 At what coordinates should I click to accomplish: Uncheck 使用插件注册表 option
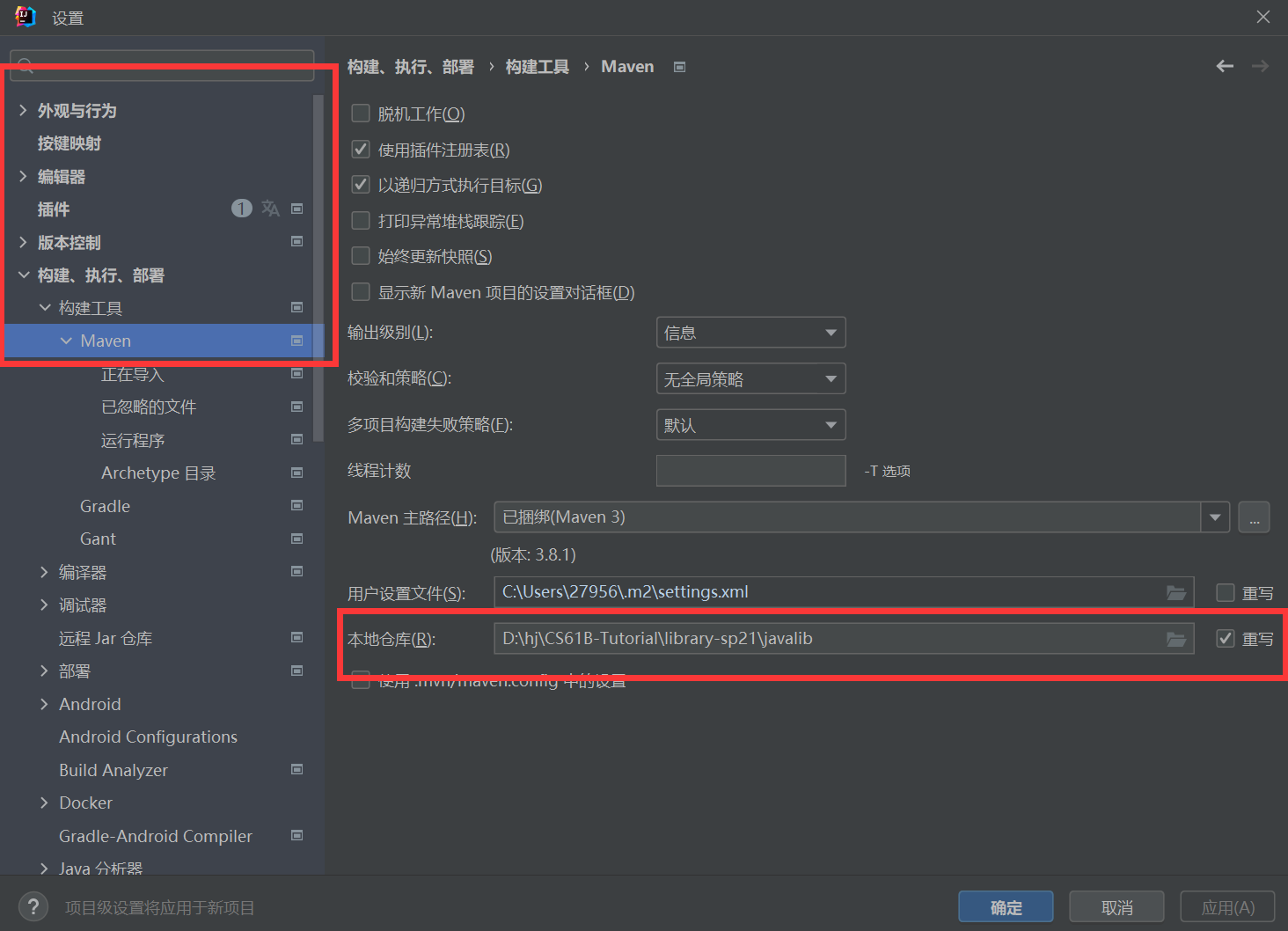coord(361,149)
